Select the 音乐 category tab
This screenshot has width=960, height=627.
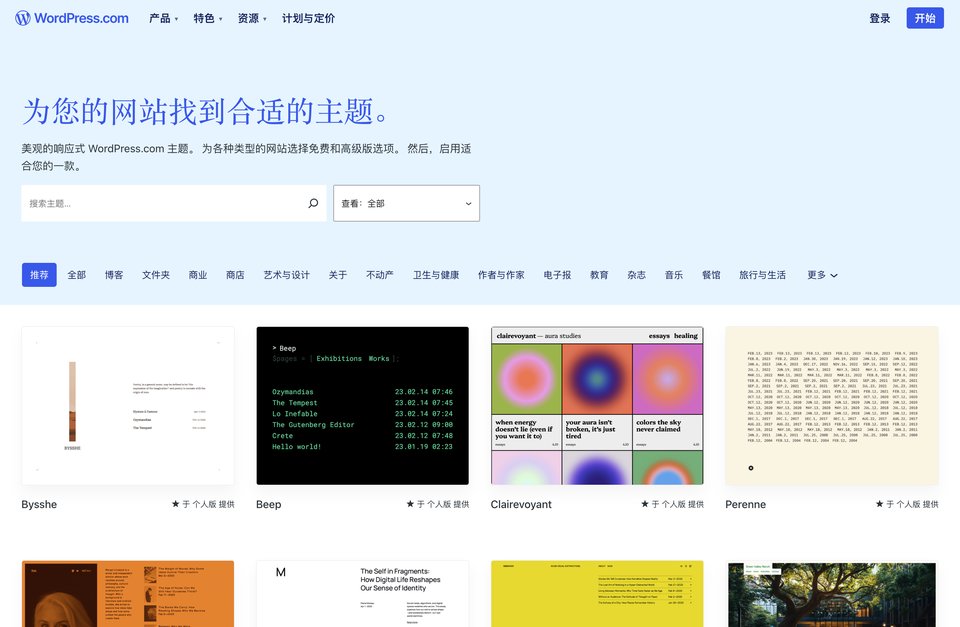(674, 275)
